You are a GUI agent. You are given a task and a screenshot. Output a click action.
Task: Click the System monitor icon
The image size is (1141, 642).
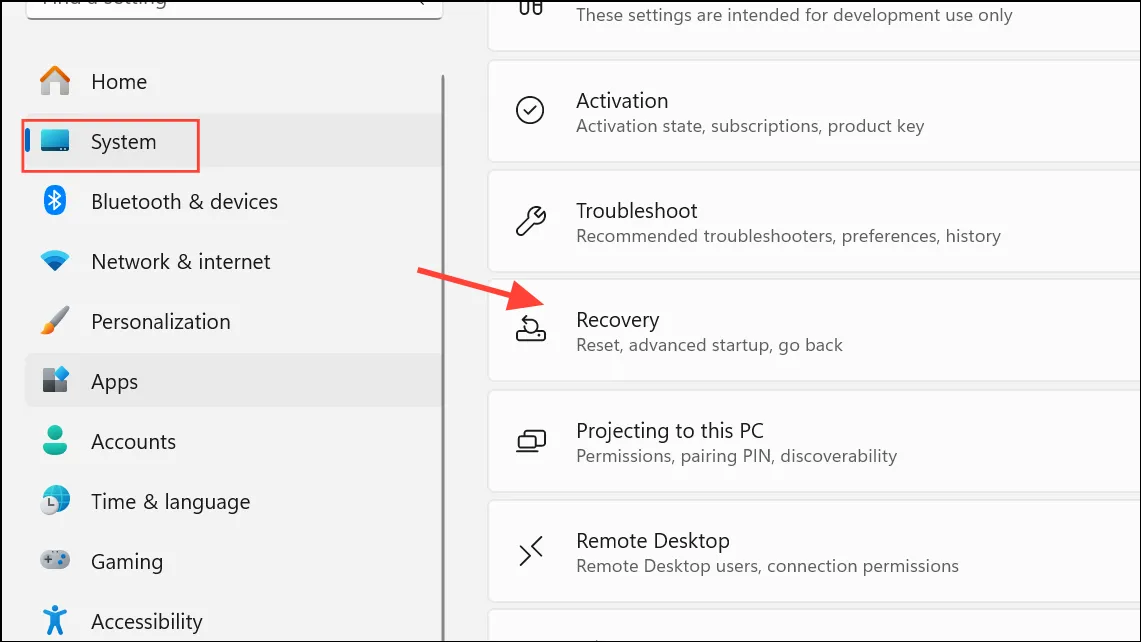55,140
